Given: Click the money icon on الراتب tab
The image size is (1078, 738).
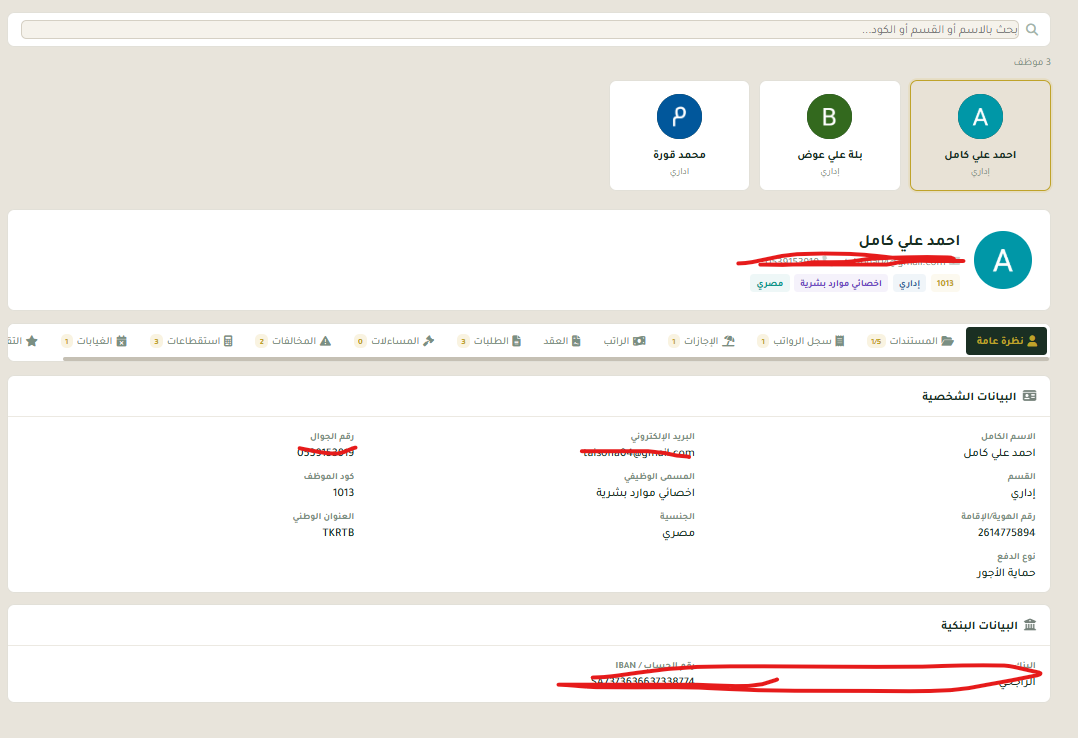Looking at the screenshot, I should pyautogui.click(x=639, y=341).
